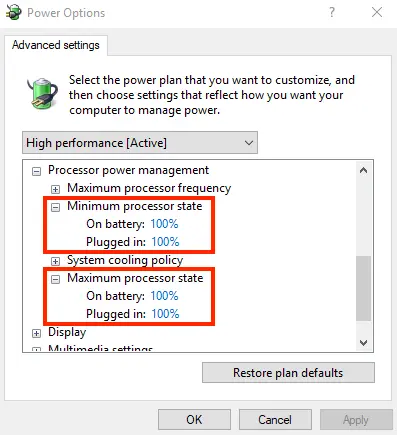
Task: Open the High performance power plan dropdown
Action: click(140, 143)
